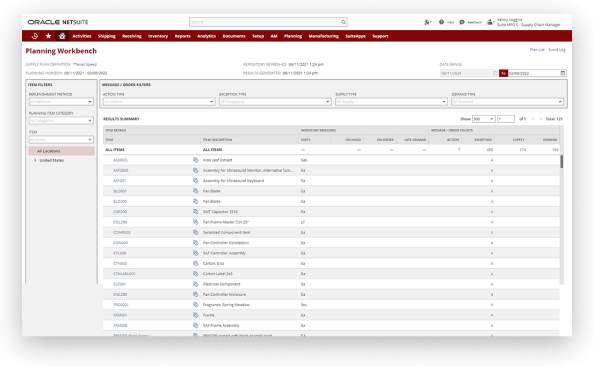
Task: Click the copy icon in the SMT Capacitor 3216 row
Action: pyautogui.click(x=195, y=212)
